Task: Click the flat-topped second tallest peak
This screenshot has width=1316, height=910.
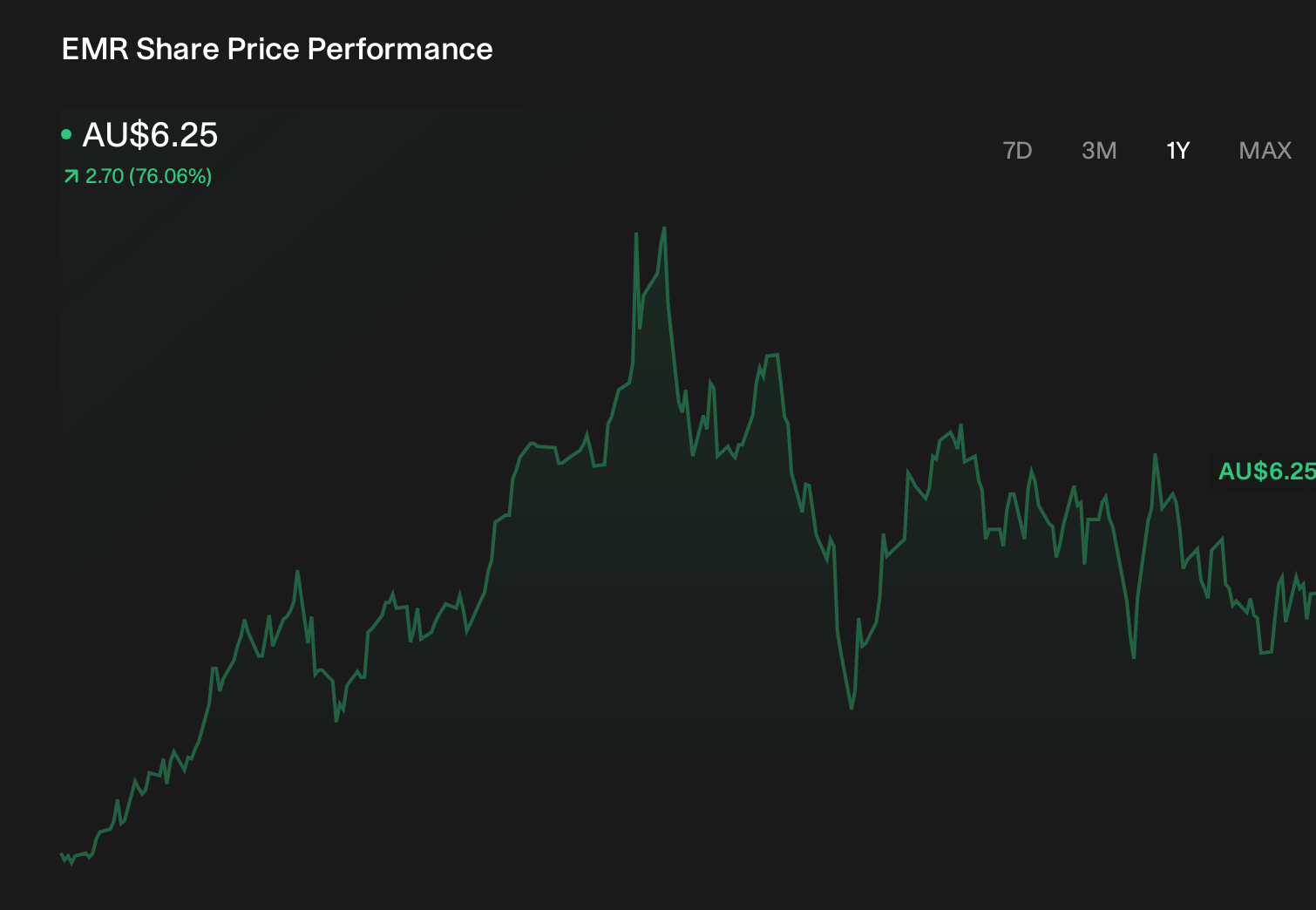Action: (x=771, y=356)
